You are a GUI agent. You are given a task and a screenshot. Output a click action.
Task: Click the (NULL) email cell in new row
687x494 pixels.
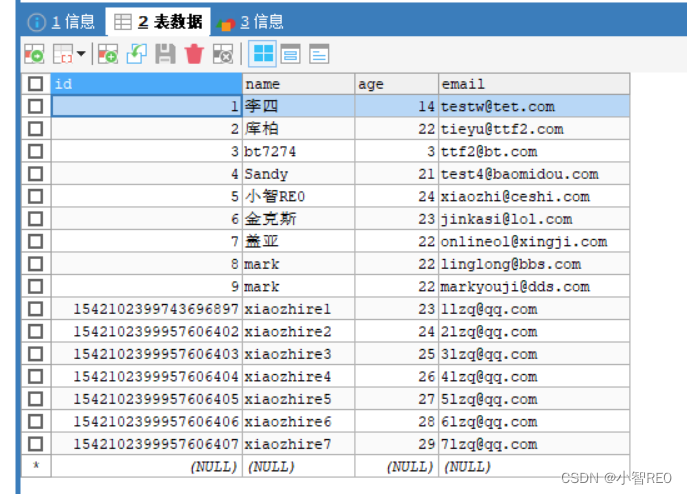pos(534,466)
